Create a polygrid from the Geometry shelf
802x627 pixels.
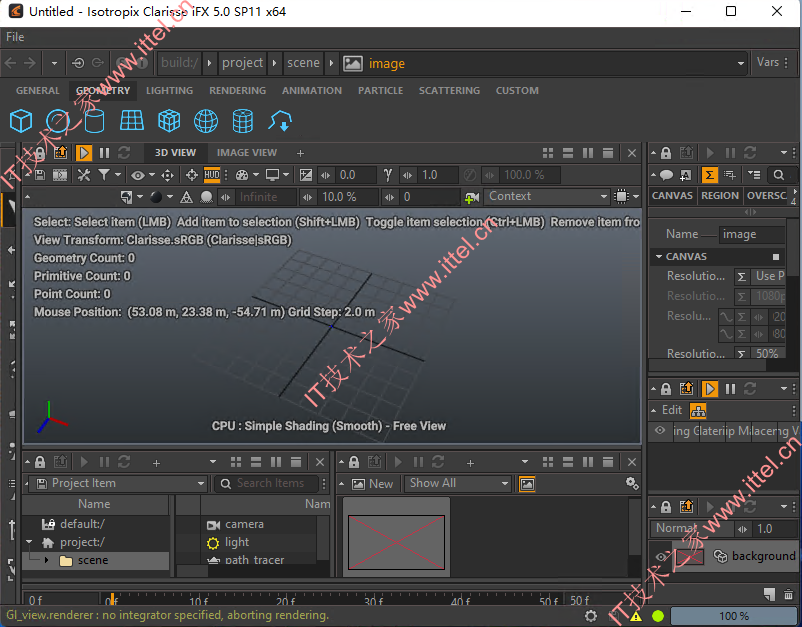131,121
